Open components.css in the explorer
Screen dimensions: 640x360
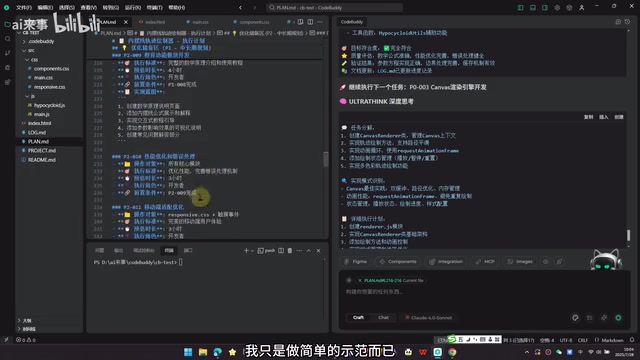click(x=51, y=69)
